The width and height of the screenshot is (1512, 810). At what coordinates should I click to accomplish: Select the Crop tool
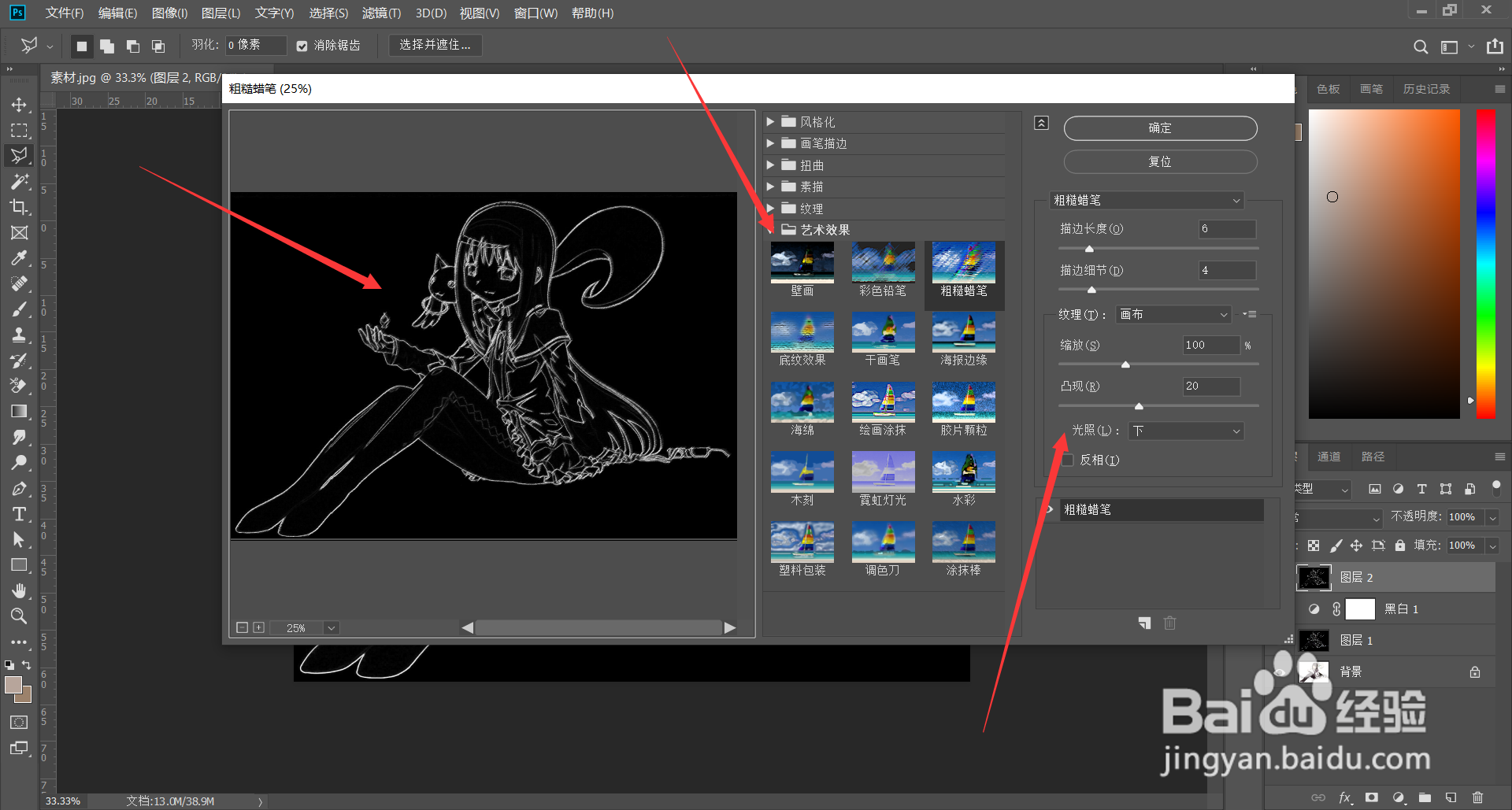click(x=19, y=207)
